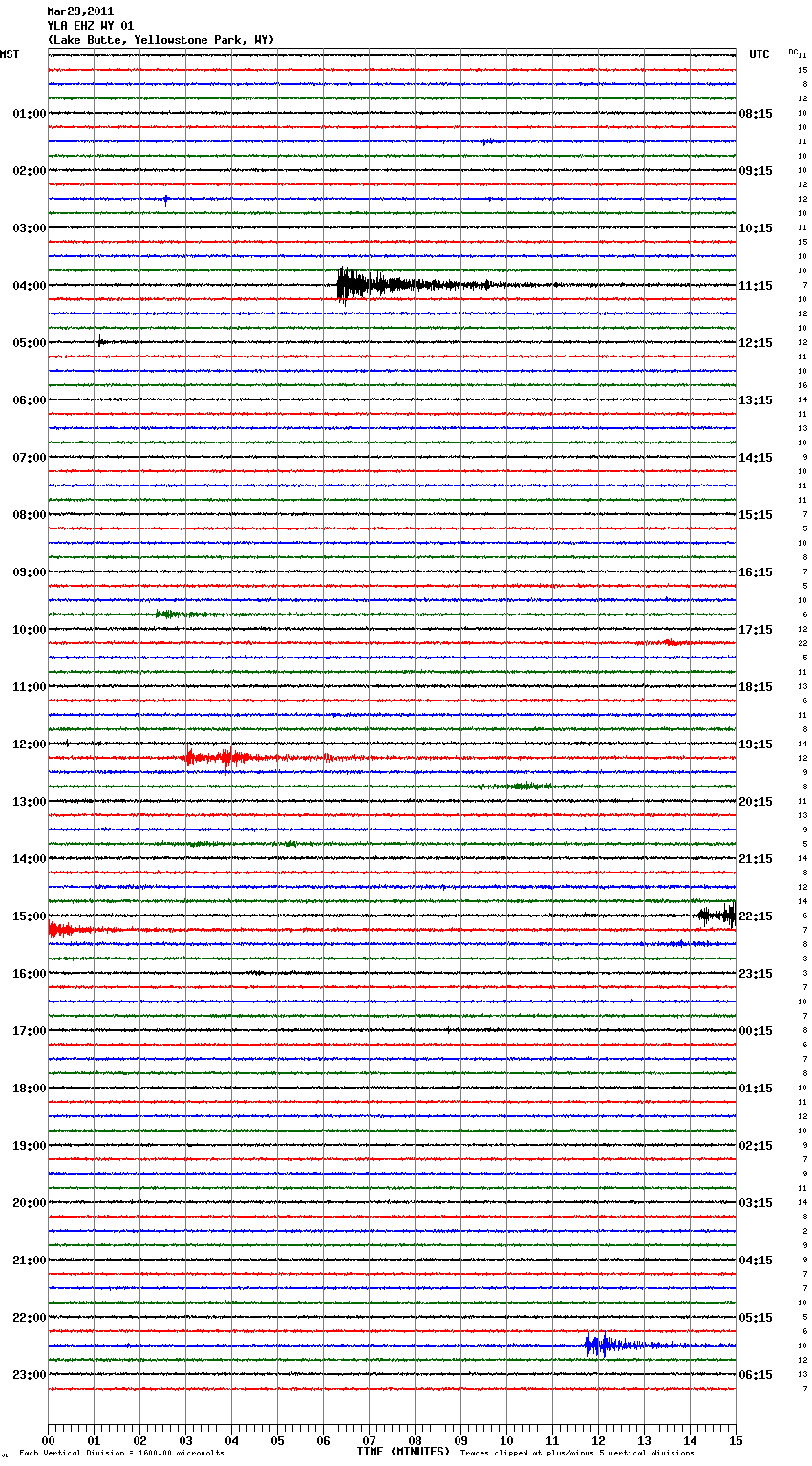Viewport: 812px width, 1466px height.
Task: Click the 08:15 UTC time label
Action: pos(756,114)
